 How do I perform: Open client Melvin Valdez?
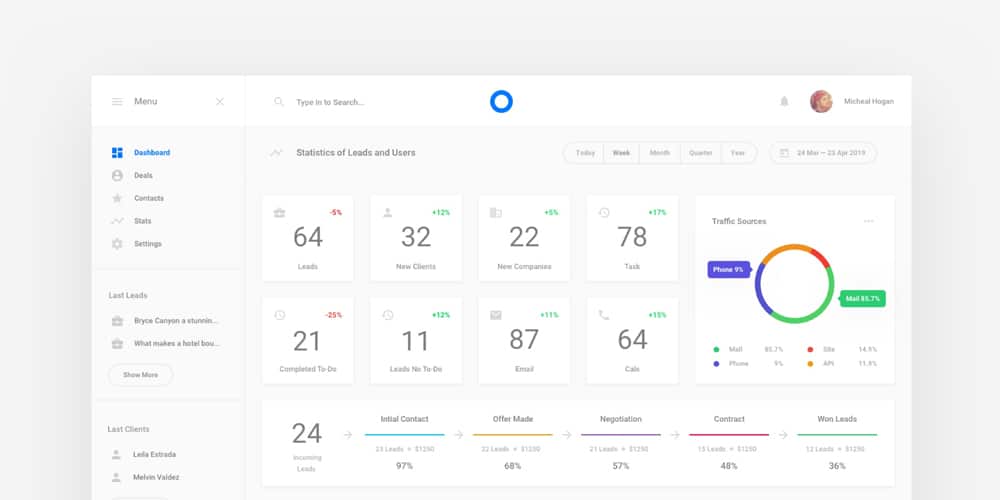156,477
